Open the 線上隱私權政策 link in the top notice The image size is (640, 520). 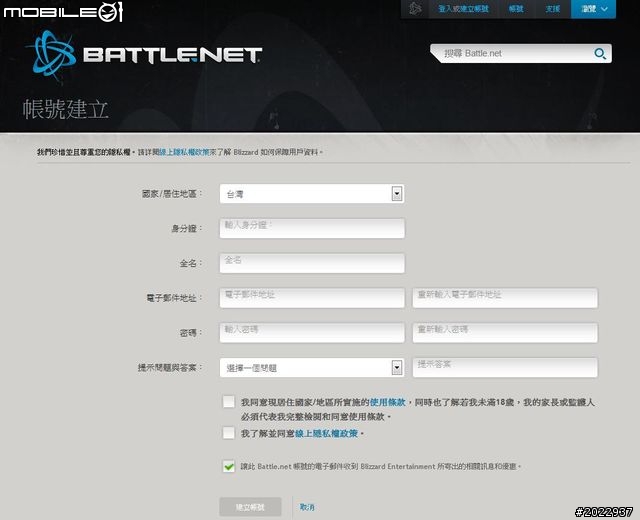coord(184,152)
